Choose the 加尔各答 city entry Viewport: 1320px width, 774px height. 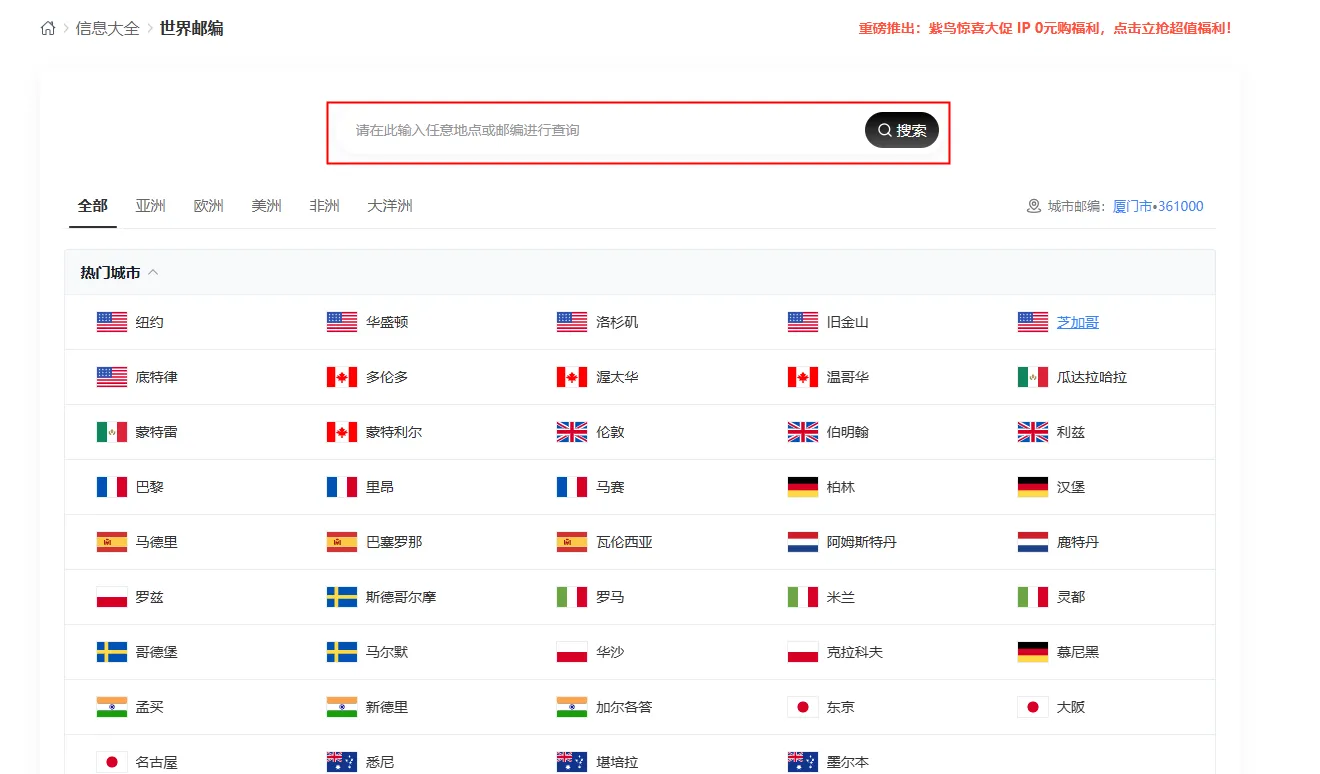(x=624, y=707)
